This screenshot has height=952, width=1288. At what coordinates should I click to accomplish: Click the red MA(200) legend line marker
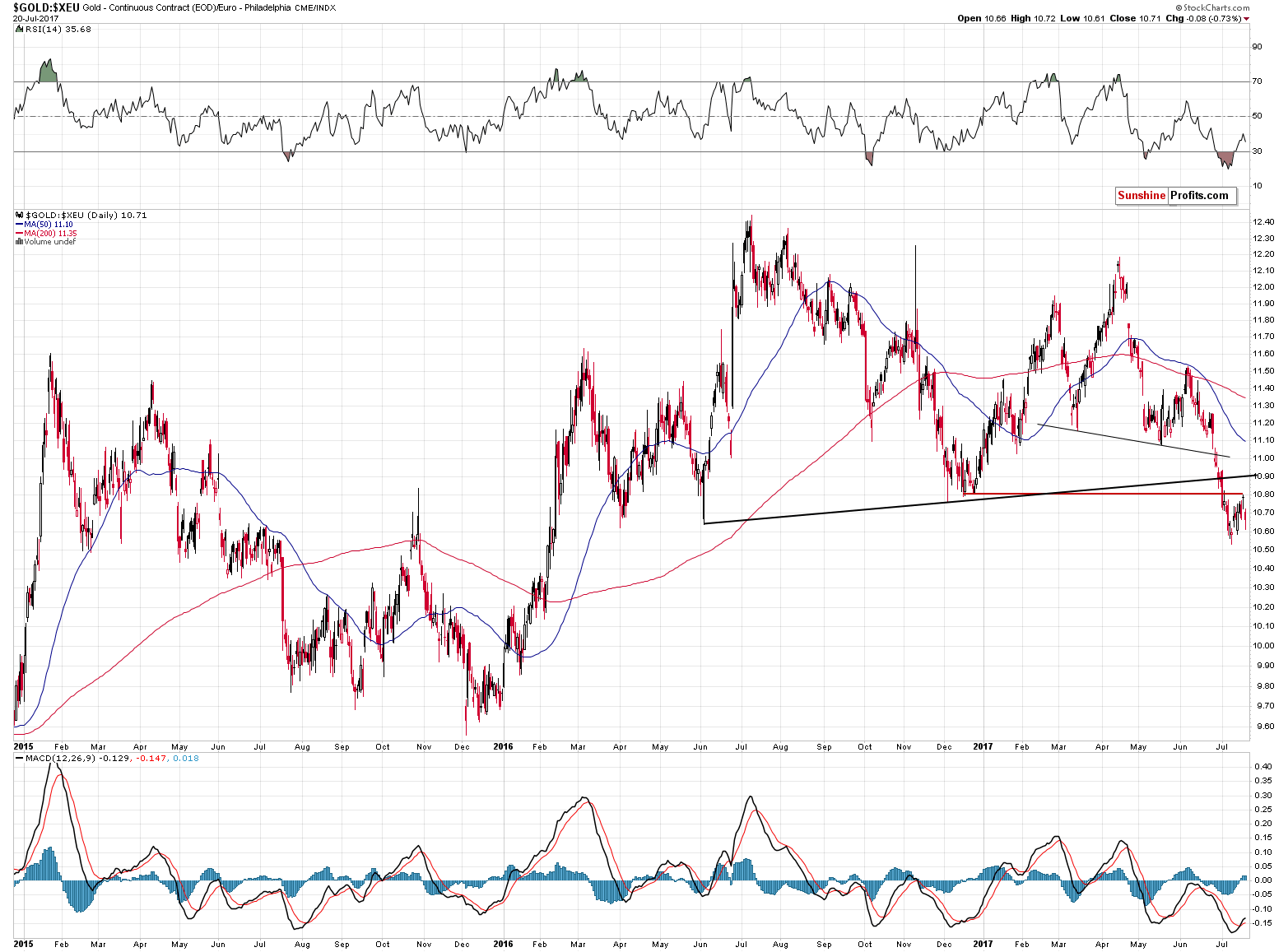pyautogui.click(x=19, y=233)
